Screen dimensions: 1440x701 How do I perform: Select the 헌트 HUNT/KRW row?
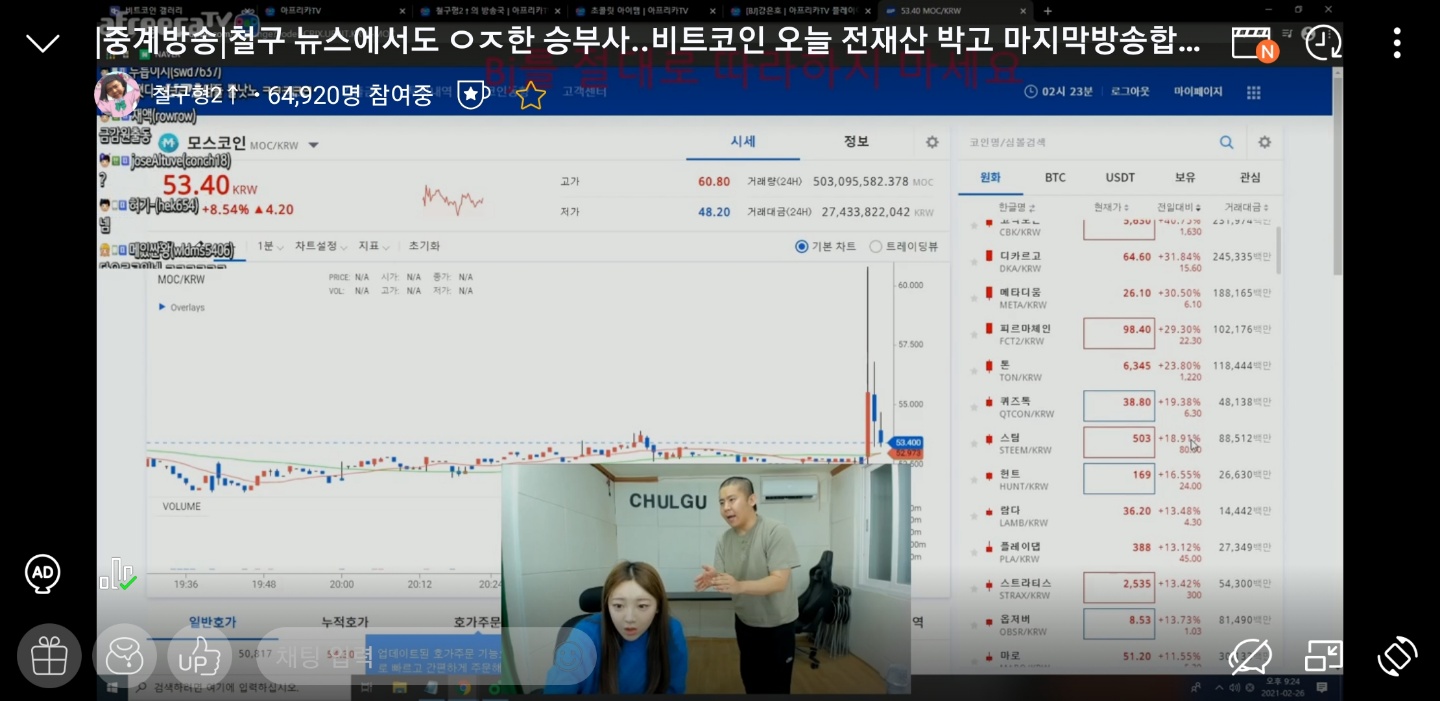coord(1120,479)
